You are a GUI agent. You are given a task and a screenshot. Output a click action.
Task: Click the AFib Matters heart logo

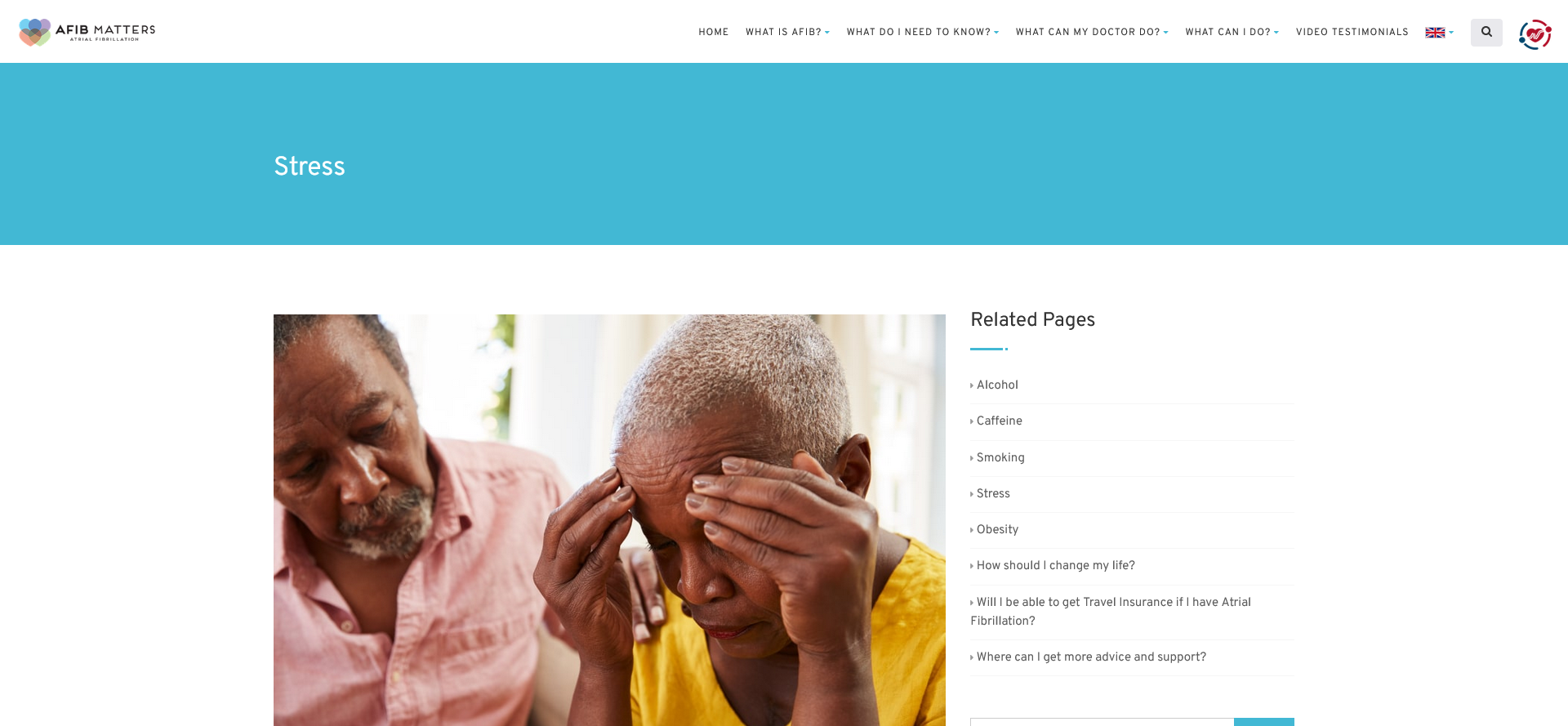[x=87, y=32]
